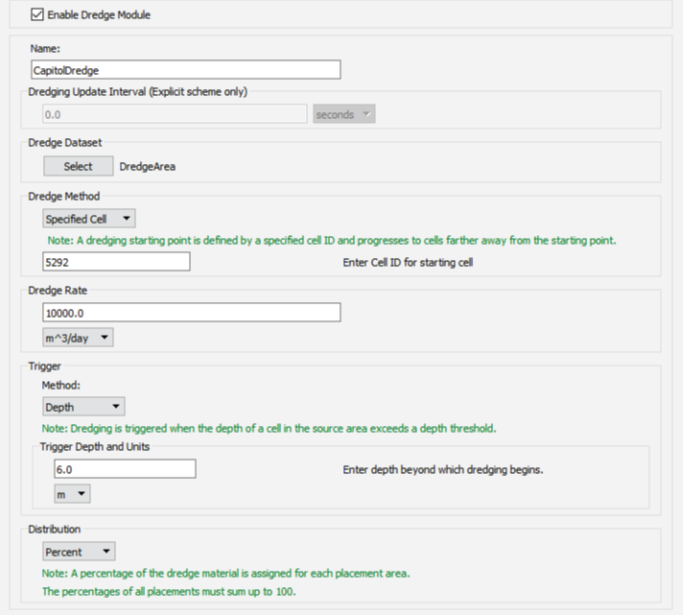Open the m trigger depth units dropdown
The width and height of the screenshot is (683, 615).
click(x=72, y=494)
